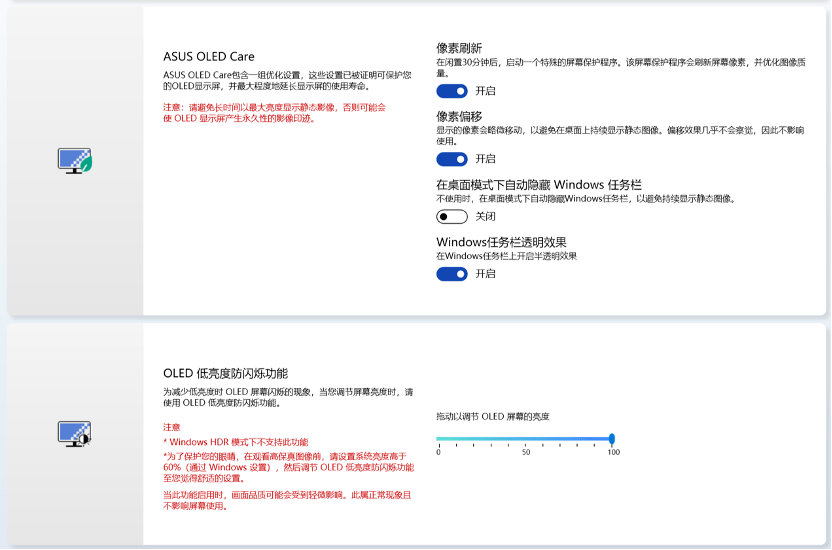The height and width of the screenshot is (550, 832).
Task: Click the Windows HDR 模式下不支持此功能 note
Action: coord(236,442)
